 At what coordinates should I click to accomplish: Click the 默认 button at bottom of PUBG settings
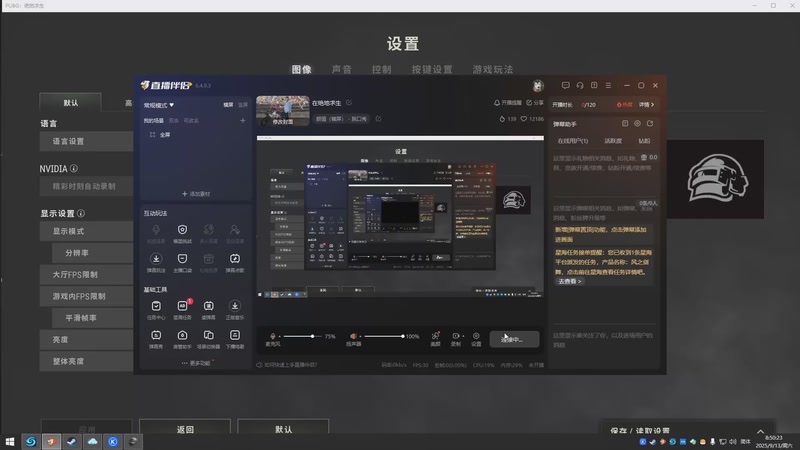click(283, 427)
